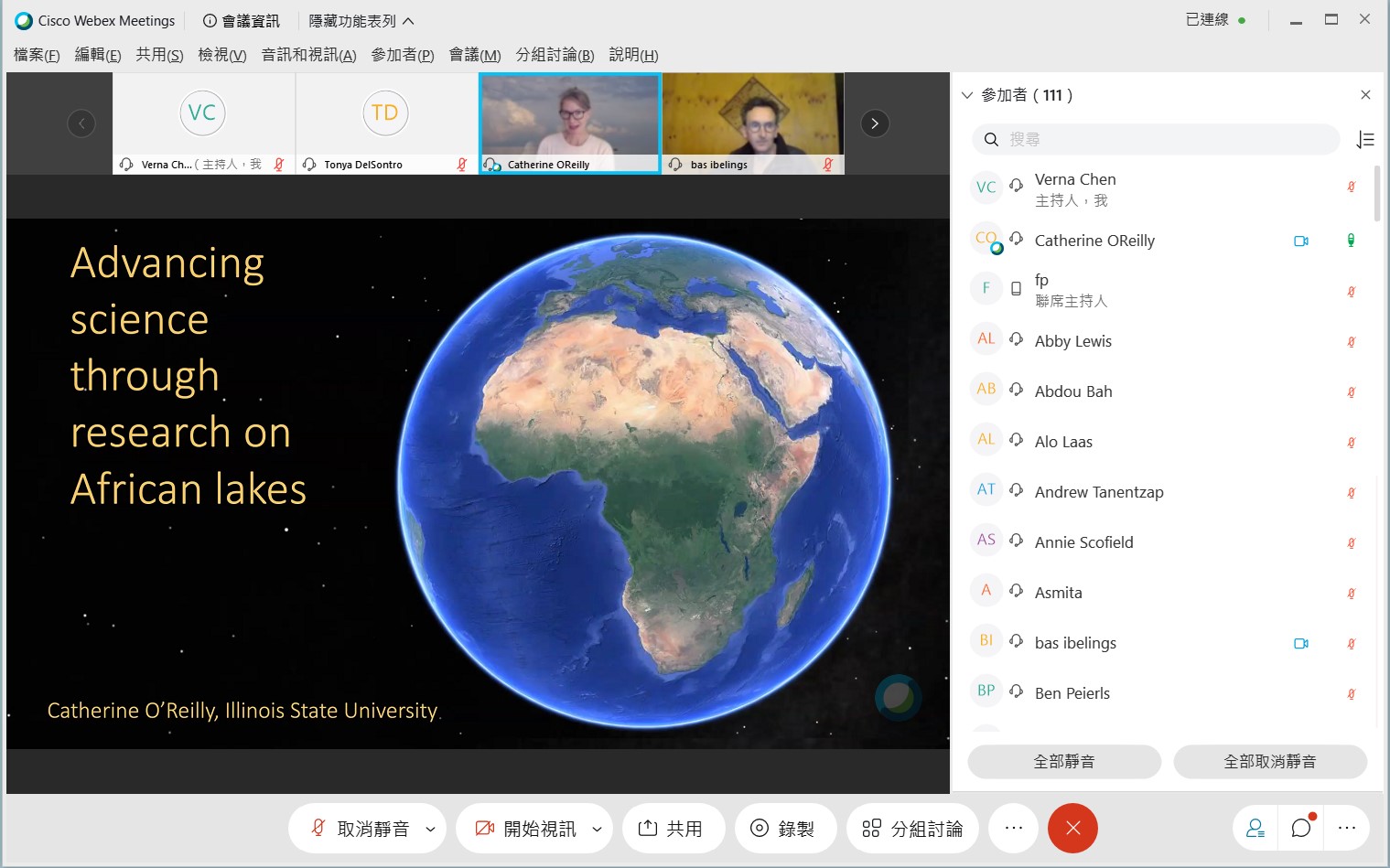Viewport: 1390px width, 868px height.
Task: Click Catherine OReilly's video camera icon
Action: pos(1301,241)
